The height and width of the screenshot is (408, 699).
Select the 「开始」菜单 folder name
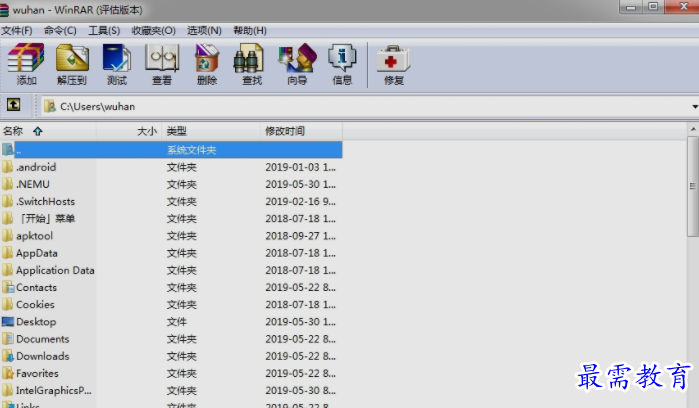click(46, 218)
